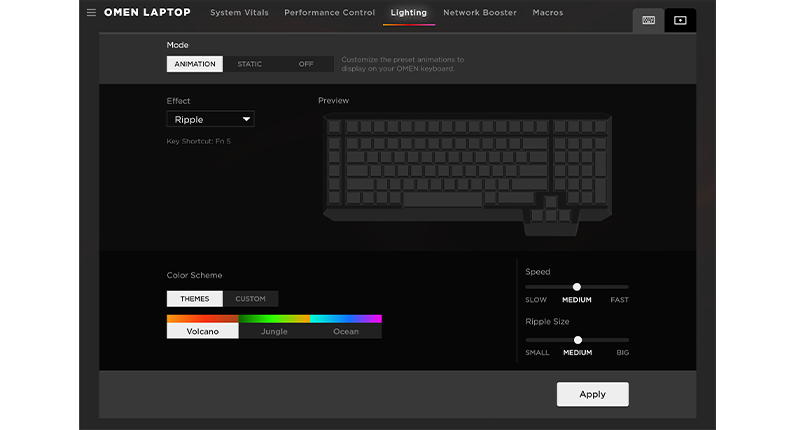Open the Macros tab

(548, 13)
